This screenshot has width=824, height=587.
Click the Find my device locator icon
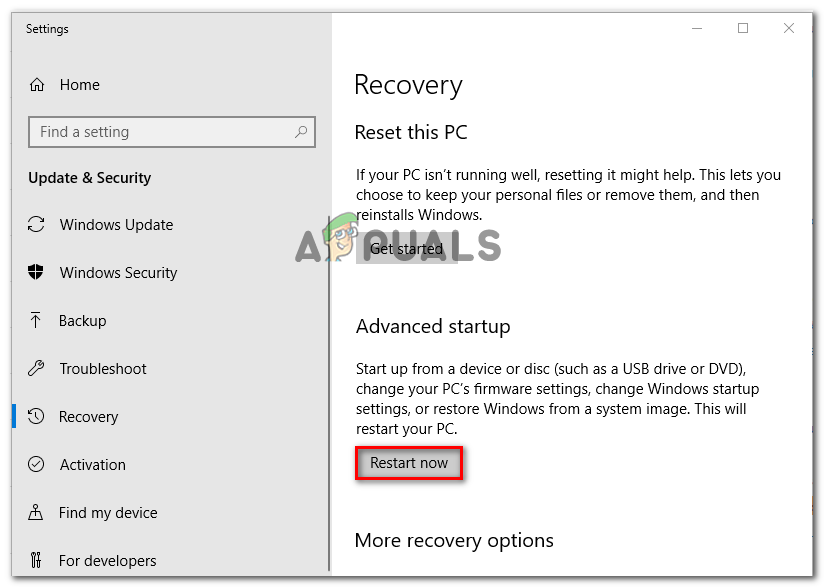36,513
